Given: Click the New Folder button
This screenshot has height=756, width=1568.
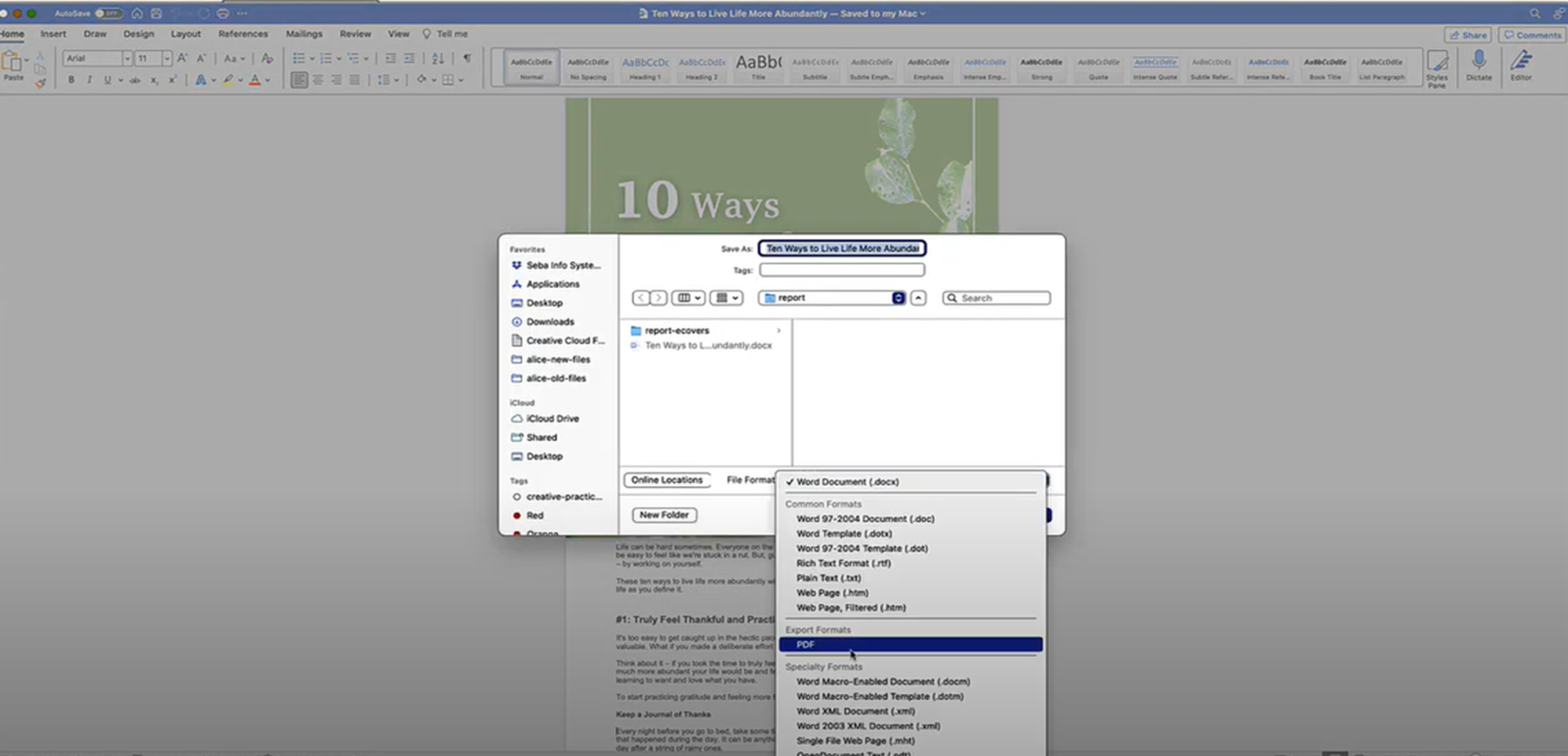Looking at the screenshot, I should 664,515.
